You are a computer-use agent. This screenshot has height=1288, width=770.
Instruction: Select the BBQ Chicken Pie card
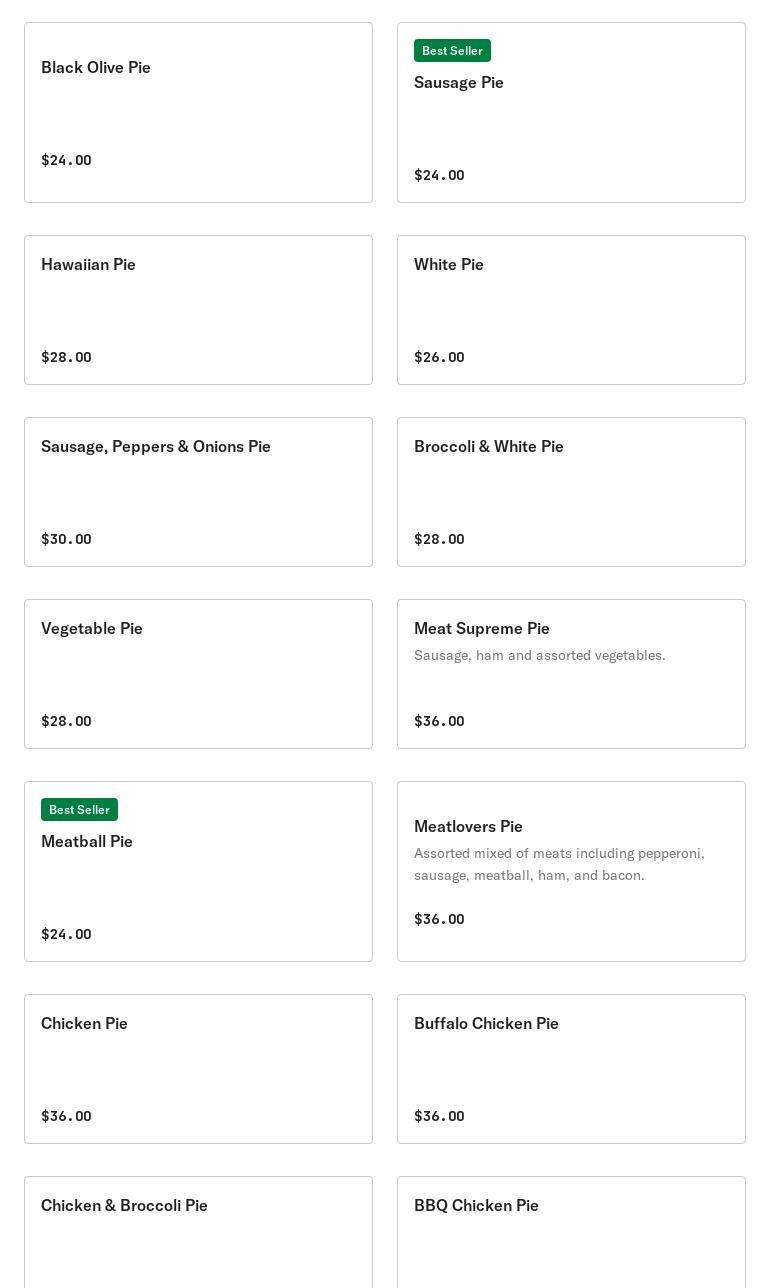pyautogui.click(x=571, y=1232)
